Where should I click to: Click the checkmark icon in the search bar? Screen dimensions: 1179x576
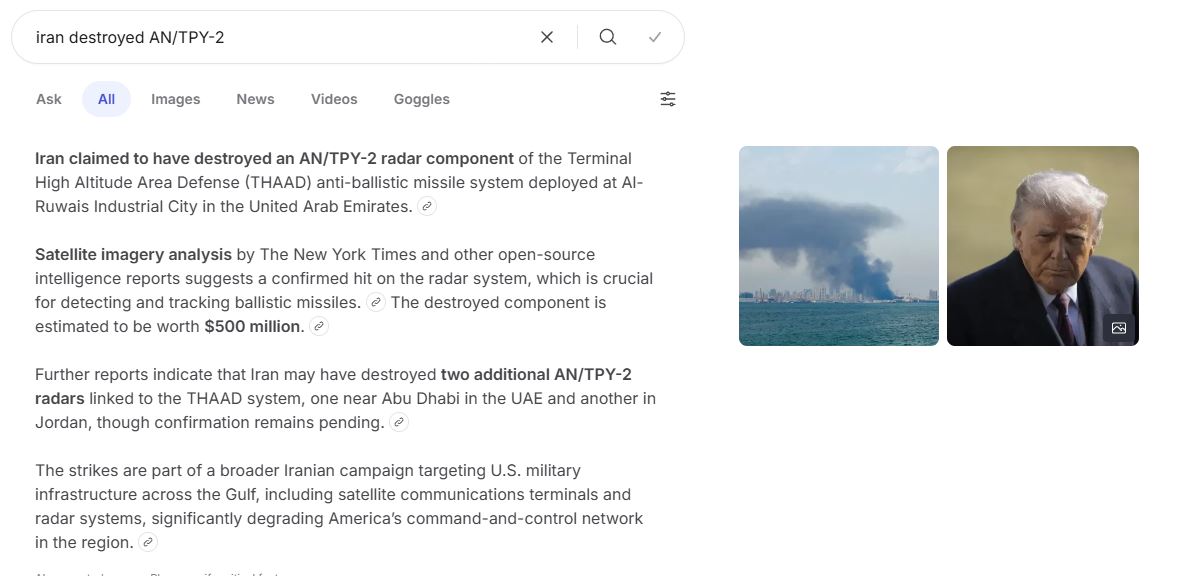(x=655, y=37)
